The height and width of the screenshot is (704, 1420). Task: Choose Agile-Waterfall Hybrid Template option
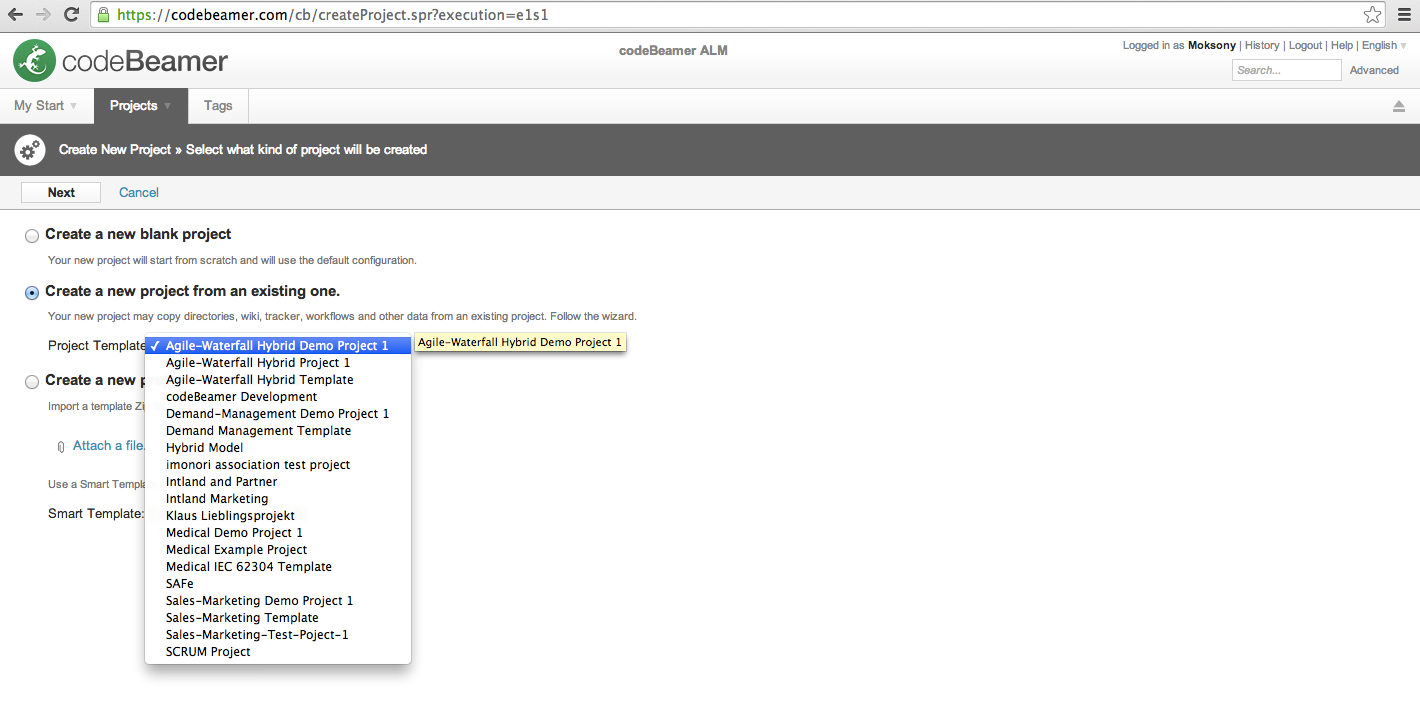(x=278, y=380)
